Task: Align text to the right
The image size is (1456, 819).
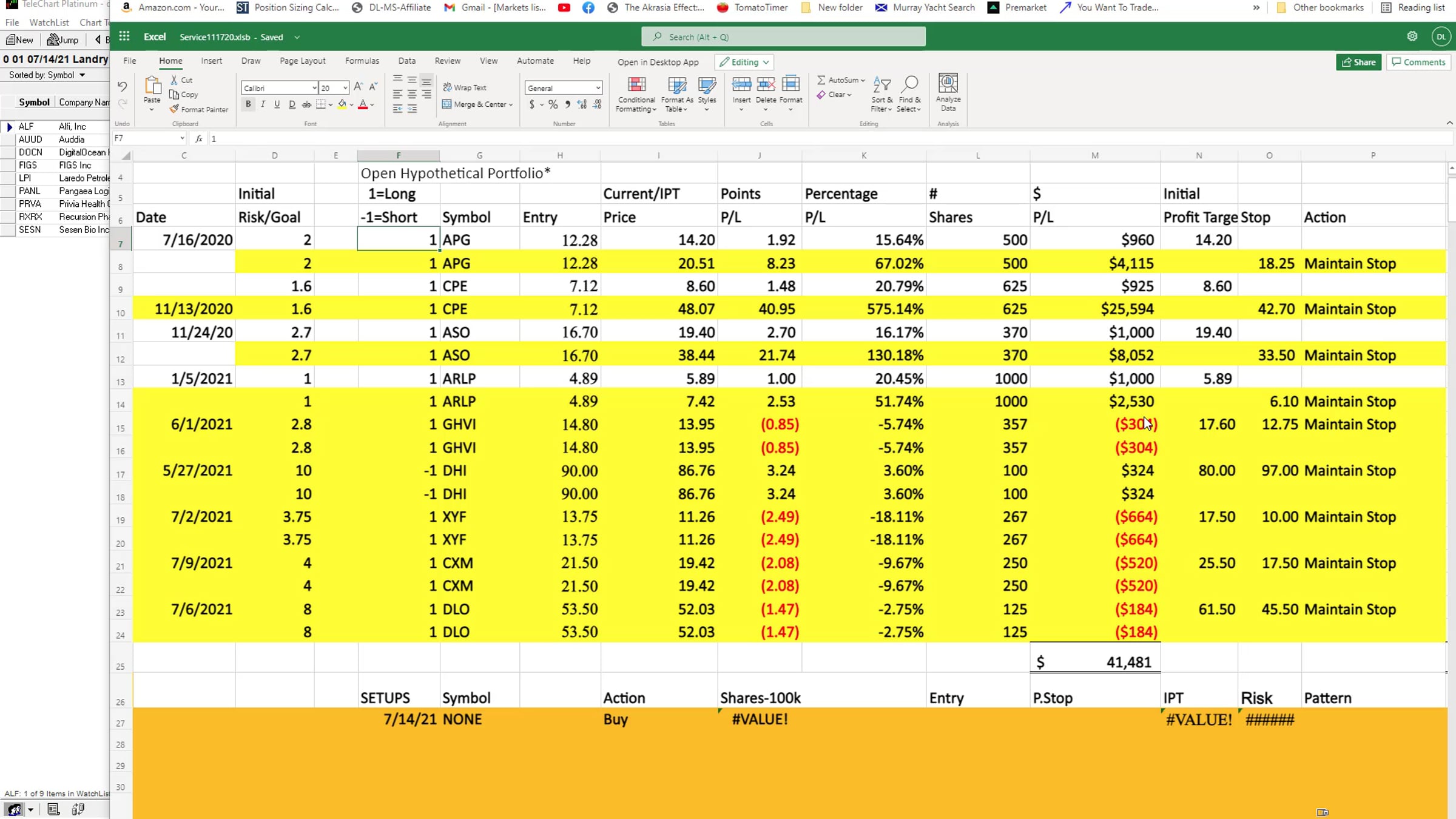Action: tap(426, 95)
